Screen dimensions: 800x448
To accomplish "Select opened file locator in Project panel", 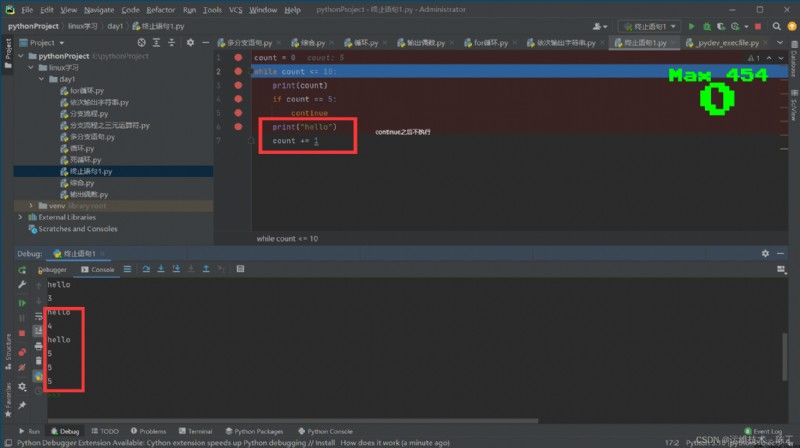I will [x=141, y=42].
